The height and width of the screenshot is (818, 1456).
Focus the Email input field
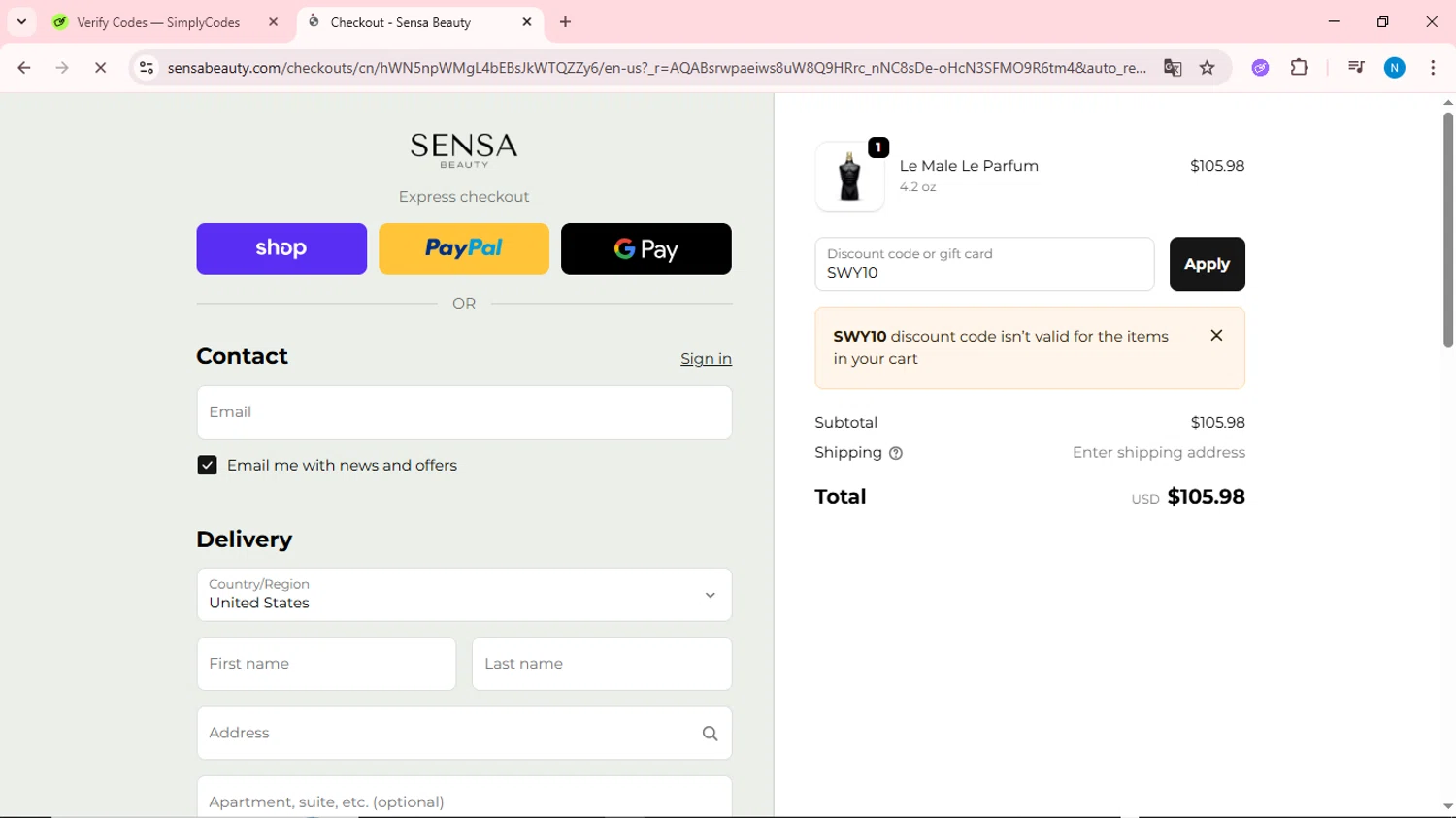[464, 412]
